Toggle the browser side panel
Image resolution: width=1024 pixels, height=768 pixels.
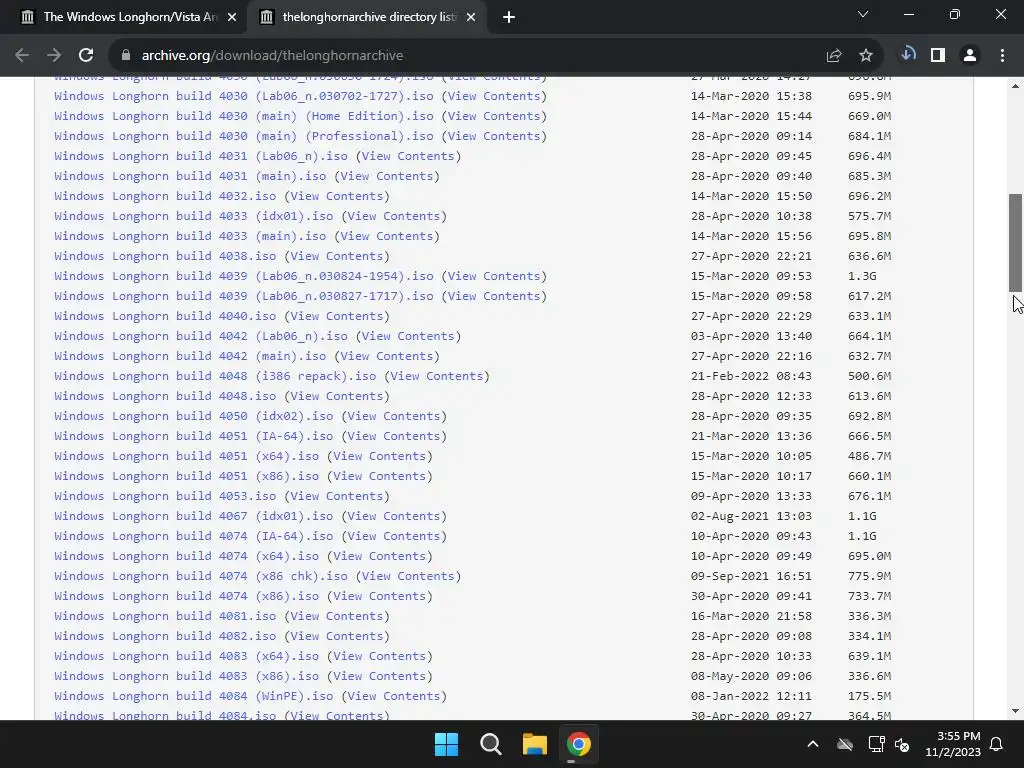pyautogui.click(x=938, y=56)
